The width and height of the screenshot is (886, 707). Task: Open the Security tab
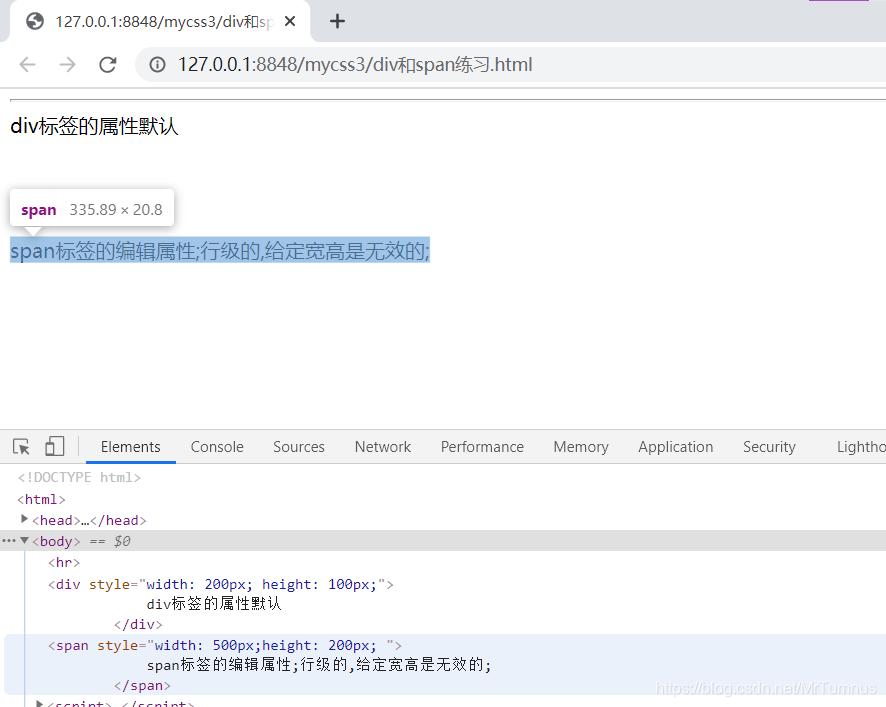(769, 446)
